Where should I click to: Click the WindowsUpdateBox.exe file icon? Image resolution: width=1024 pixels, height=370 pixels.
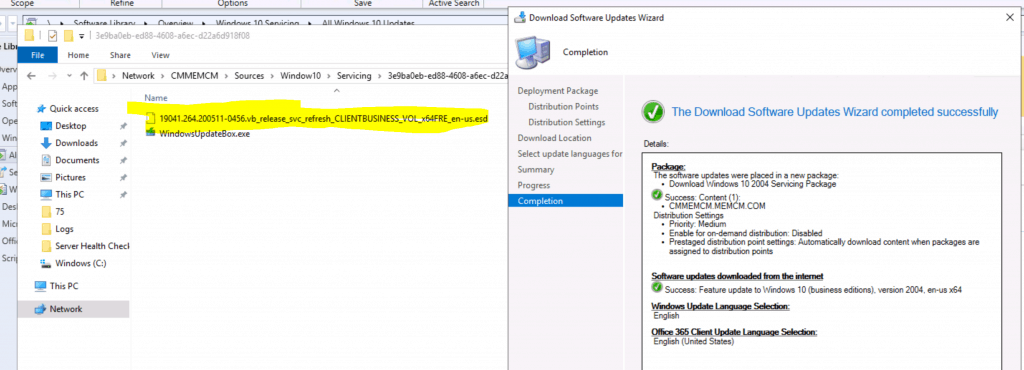tap(150, 132)
